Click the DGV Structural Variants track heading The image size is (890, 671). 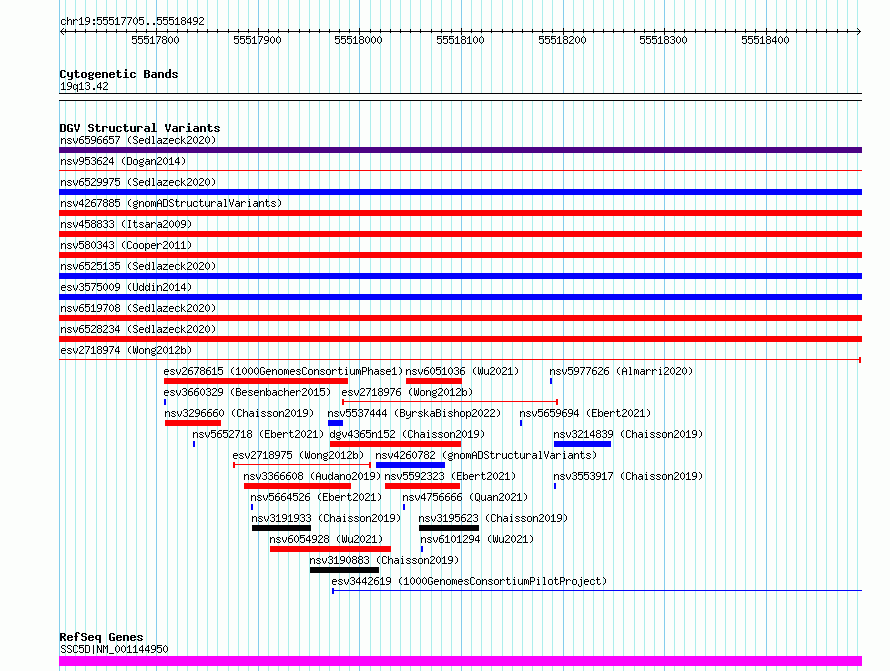[140, 128]
